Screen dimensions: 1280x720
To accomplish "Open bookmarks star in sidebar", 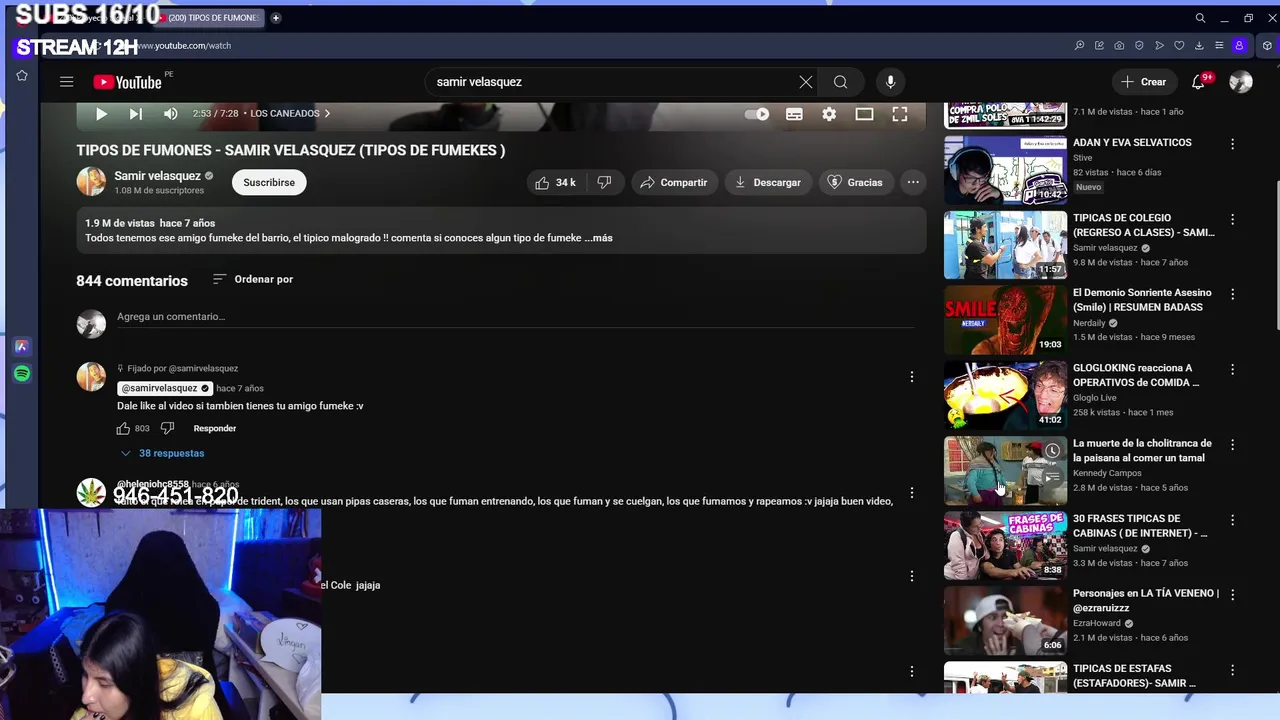I will [x=22, y=76].
